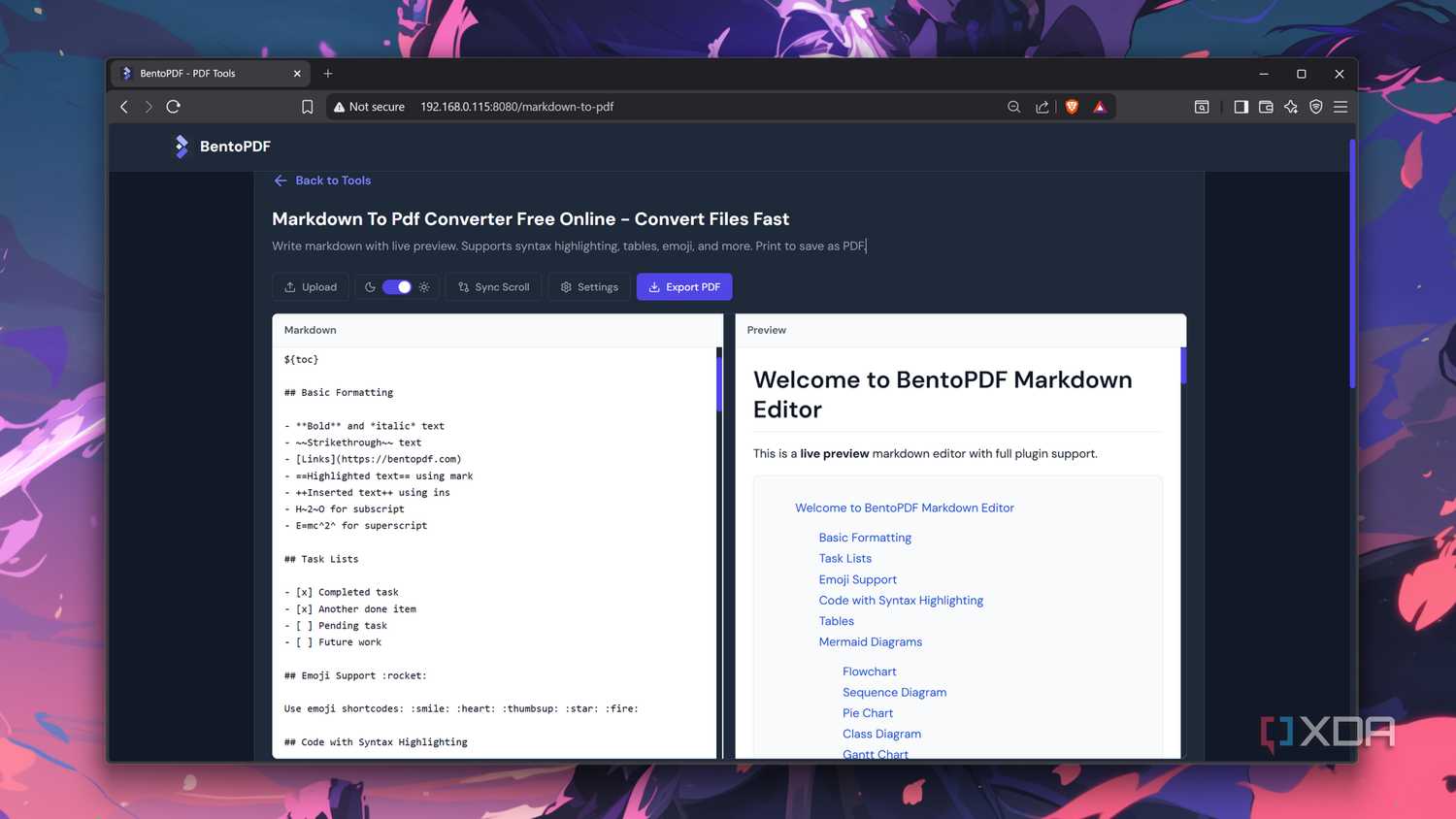Open the editor Settings
The width and height of the screenshot is (1456, 819).
589,287
